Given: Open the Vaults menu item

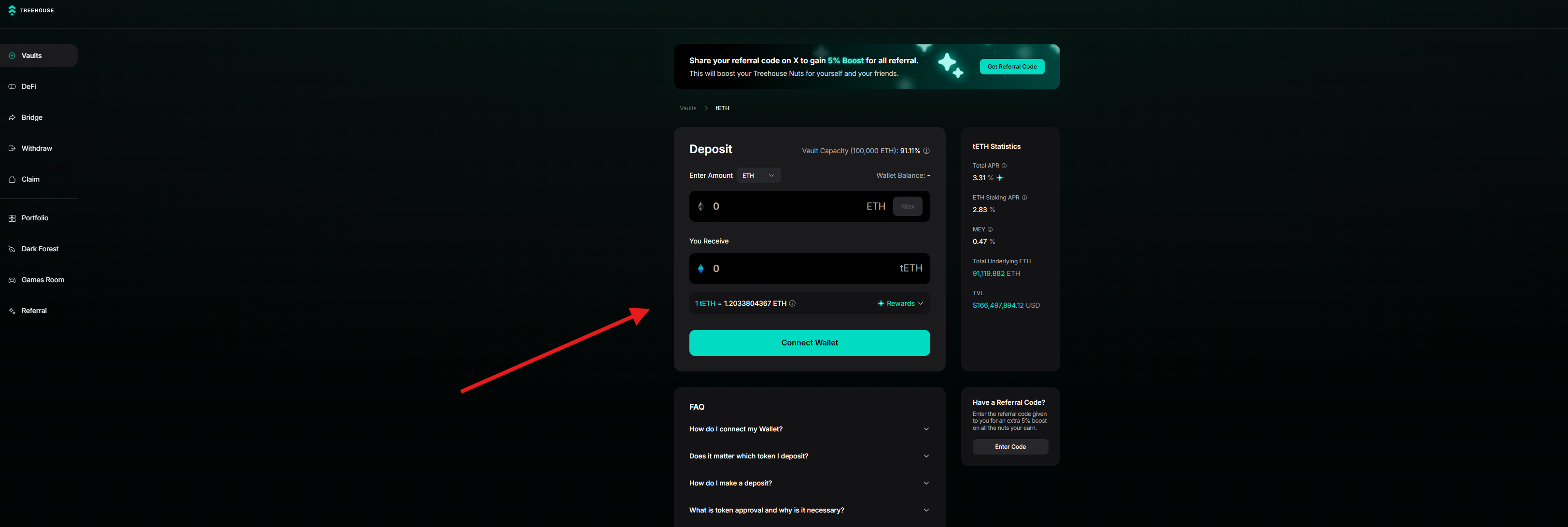Looking at the screenshot, I should (39, 56).
